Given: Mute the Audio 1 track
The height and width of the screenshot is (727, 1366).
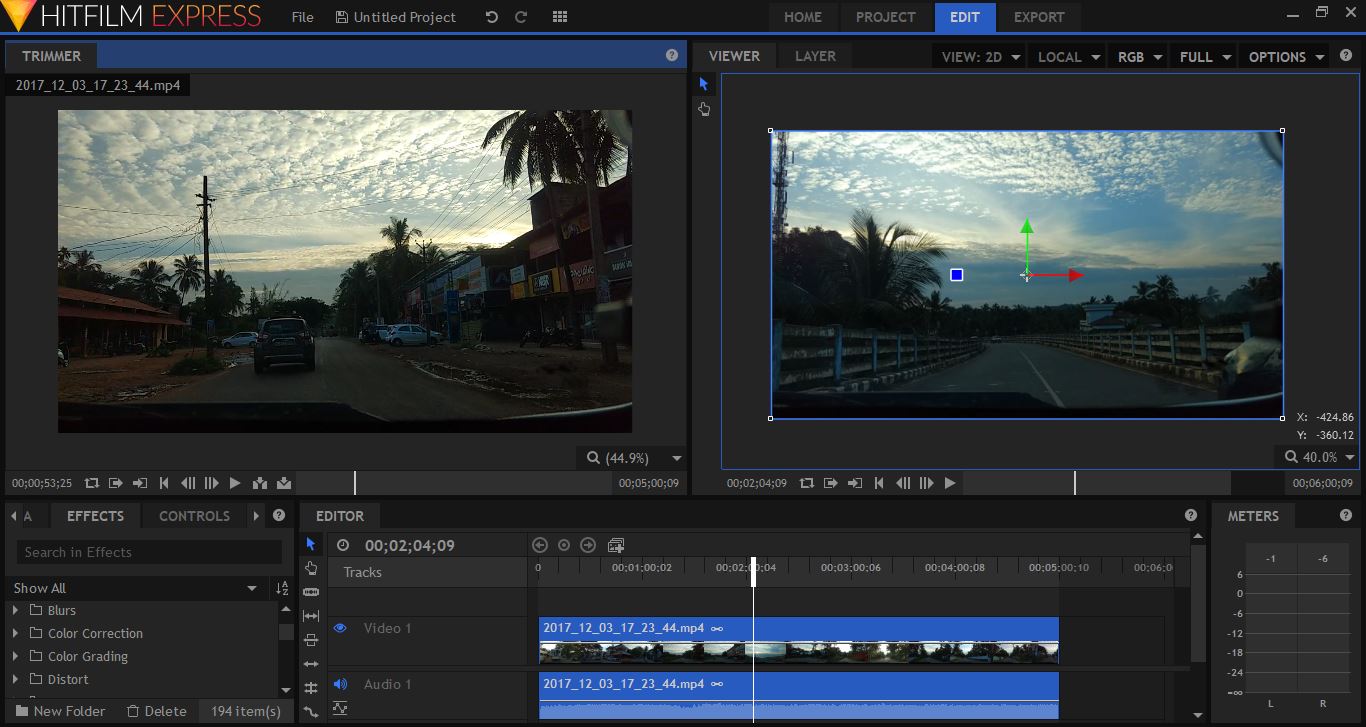Looking at the screenshot, I should click(340, 684).
